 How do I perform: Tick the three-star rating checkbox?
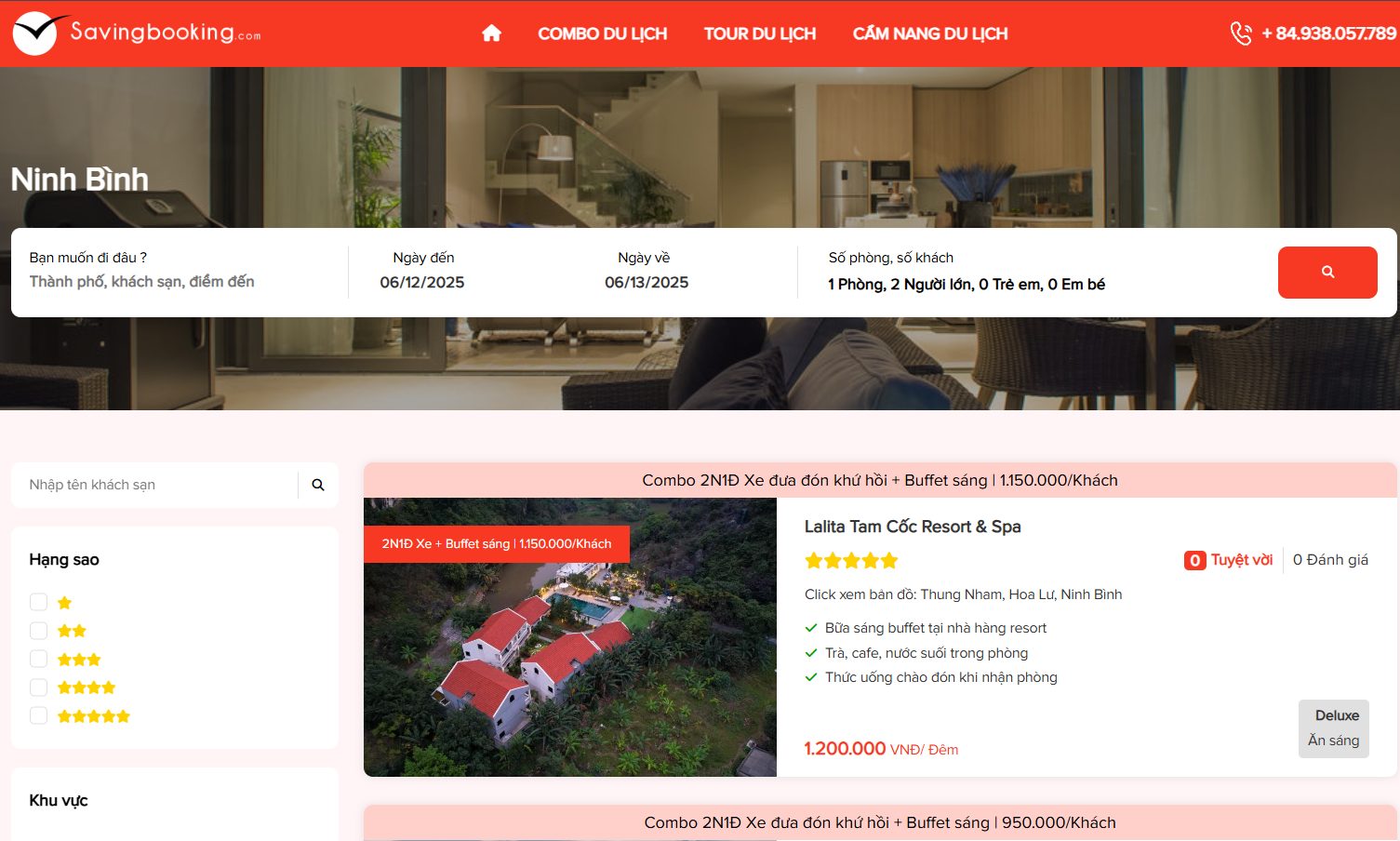[38, 659]
